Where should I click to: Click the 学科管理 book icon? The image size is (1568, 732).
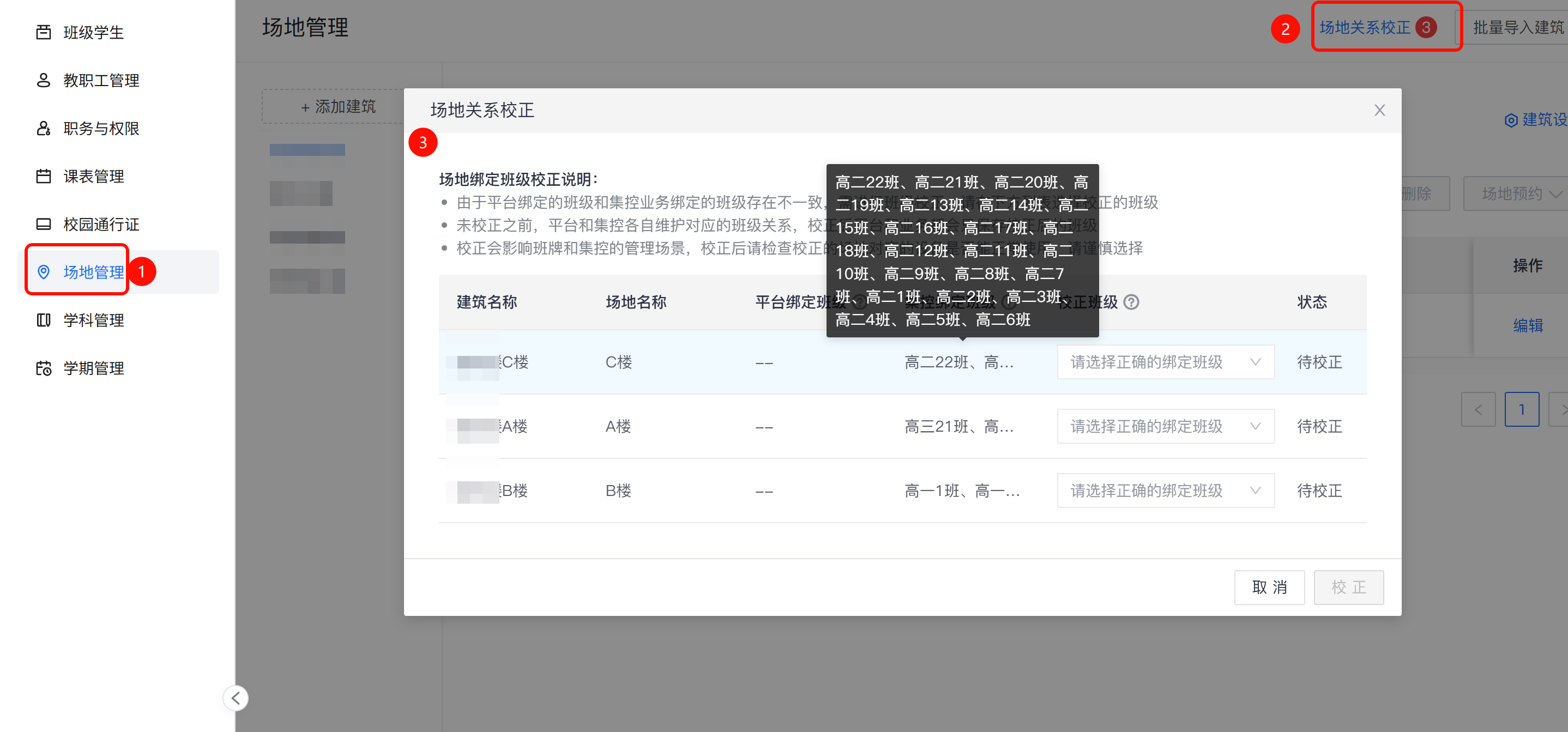click(x=43, y=320)
